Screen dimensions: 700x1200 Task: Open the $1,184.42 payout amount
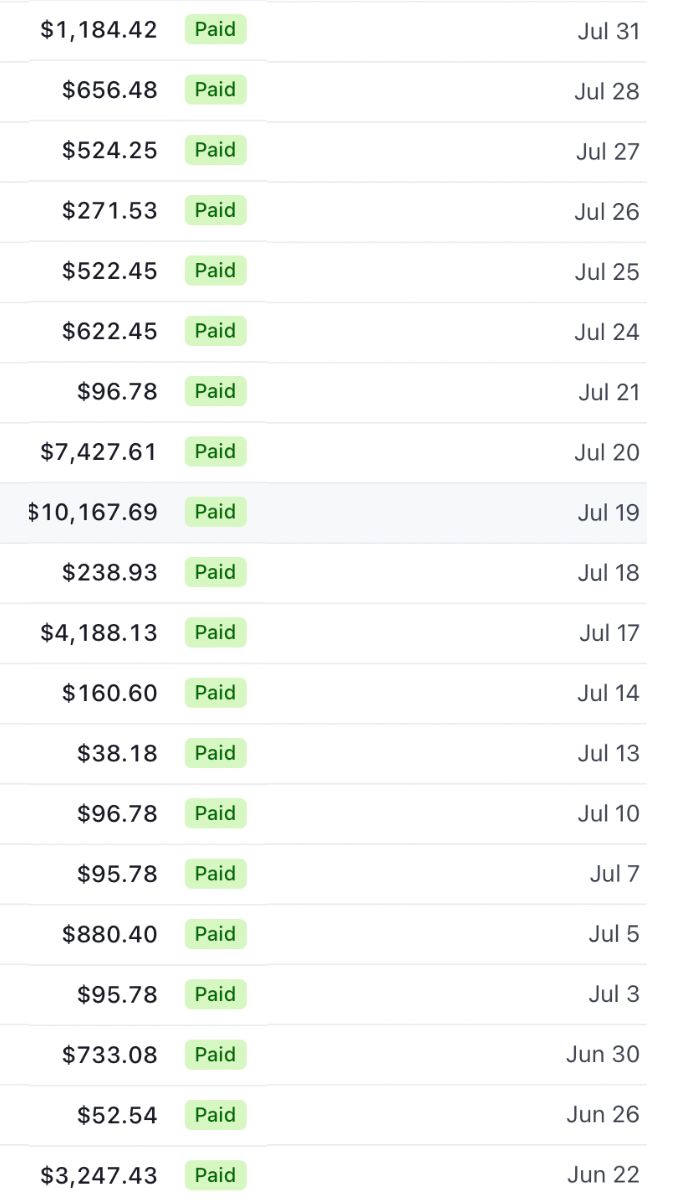(x=99, y=30)
